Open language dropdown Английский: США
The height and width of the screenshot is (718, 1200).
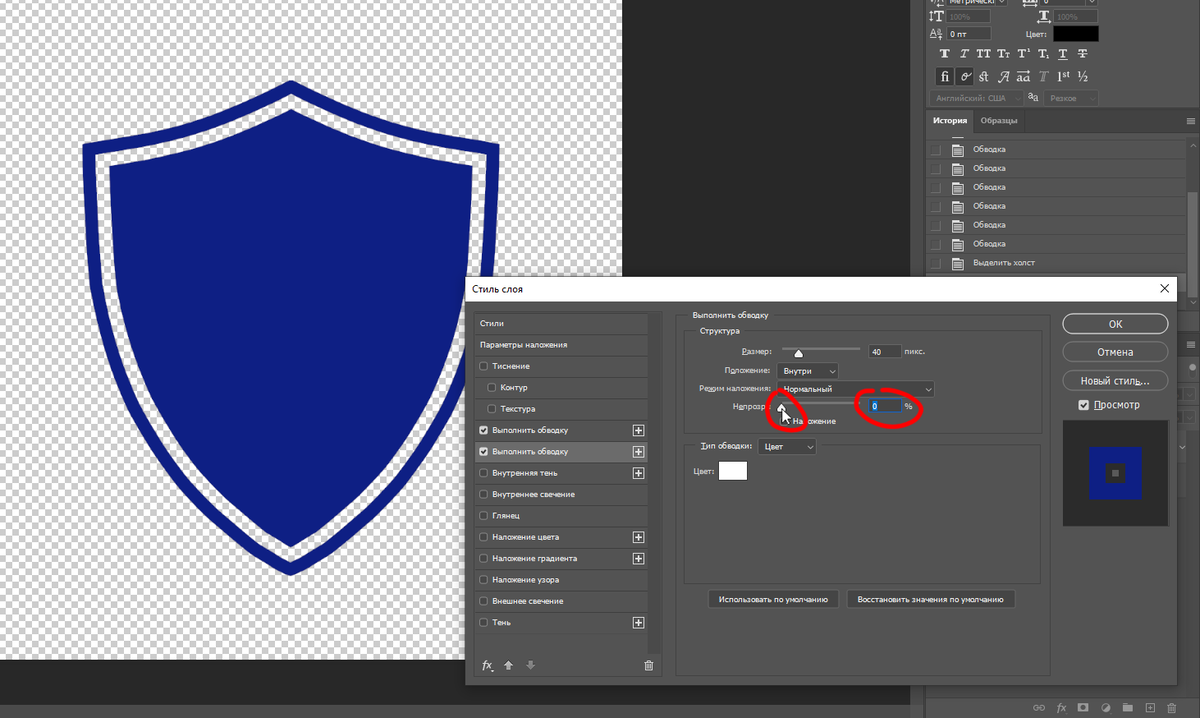(975, 98)
